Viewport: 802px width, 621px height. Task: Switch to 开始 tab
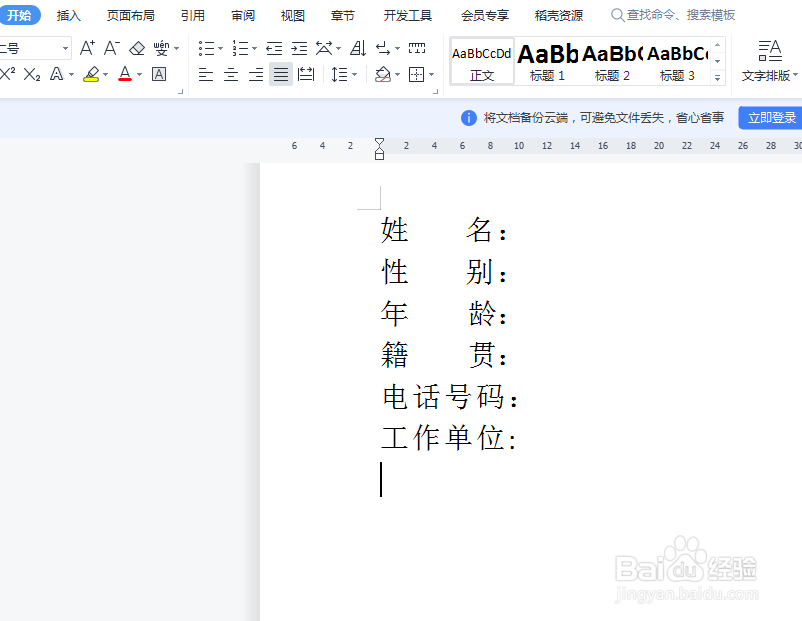(x=19, y=15)
